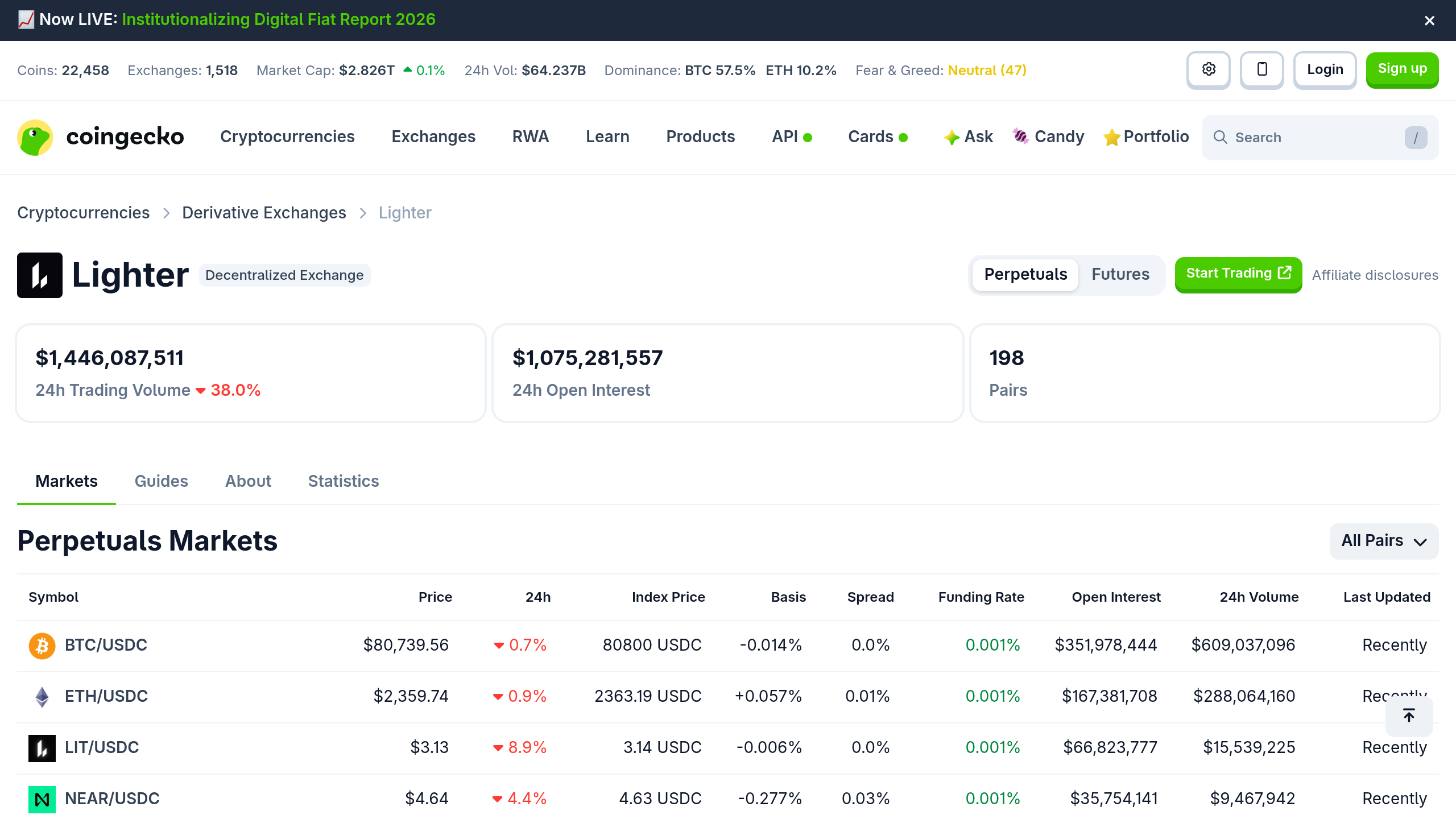Click the NEAR token icon

point(42,799)
